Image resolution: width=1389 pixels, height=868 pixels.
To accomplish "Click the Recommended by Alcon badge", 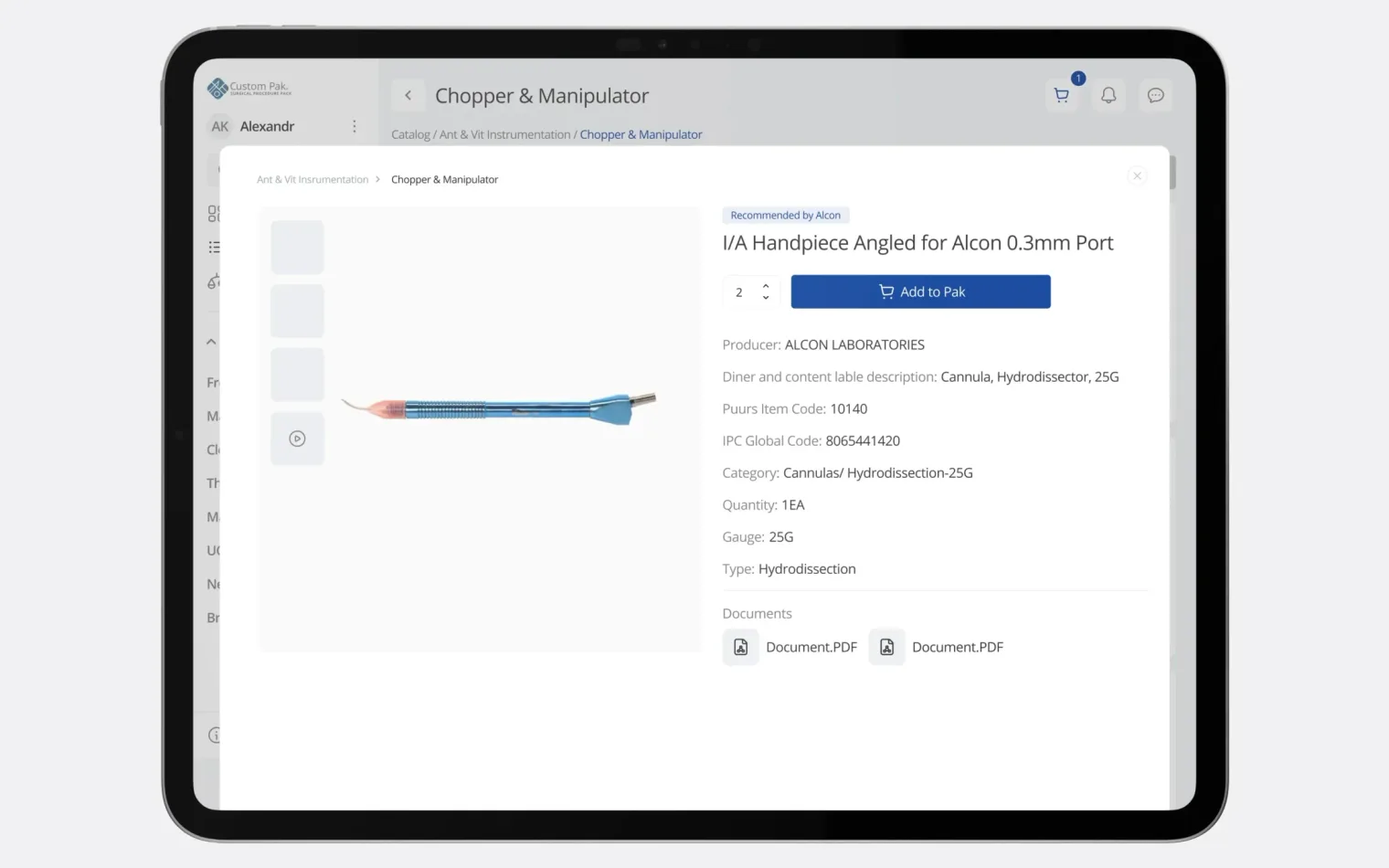I will pos(785,216).
